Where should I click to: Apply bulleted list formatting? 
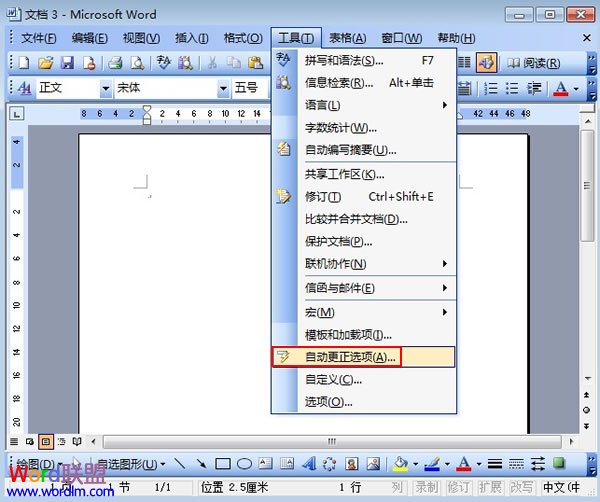coord(512,88)
